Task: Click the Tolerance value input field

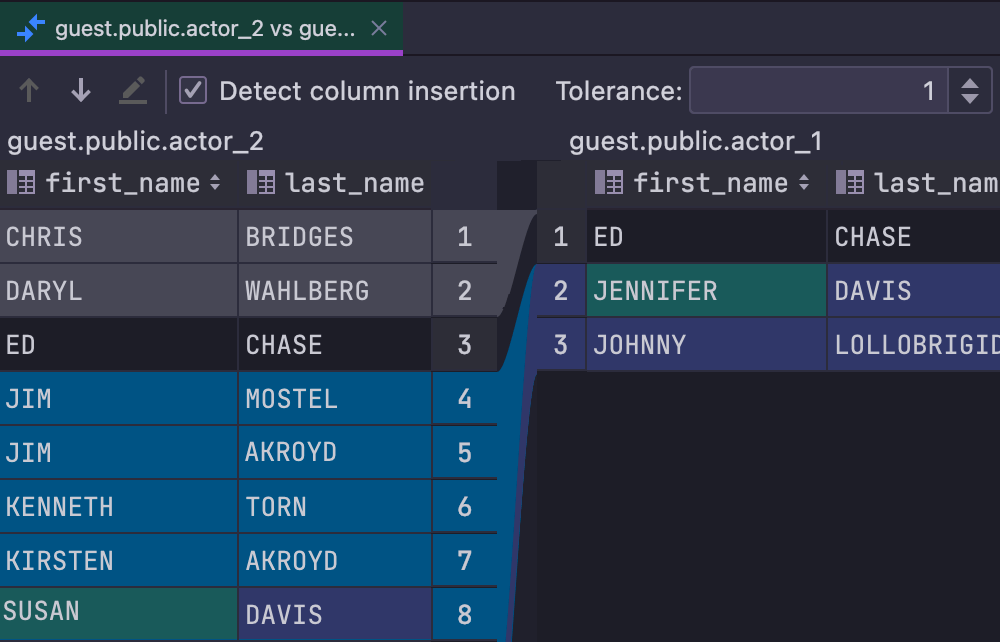Action: [x=818, y=92]
